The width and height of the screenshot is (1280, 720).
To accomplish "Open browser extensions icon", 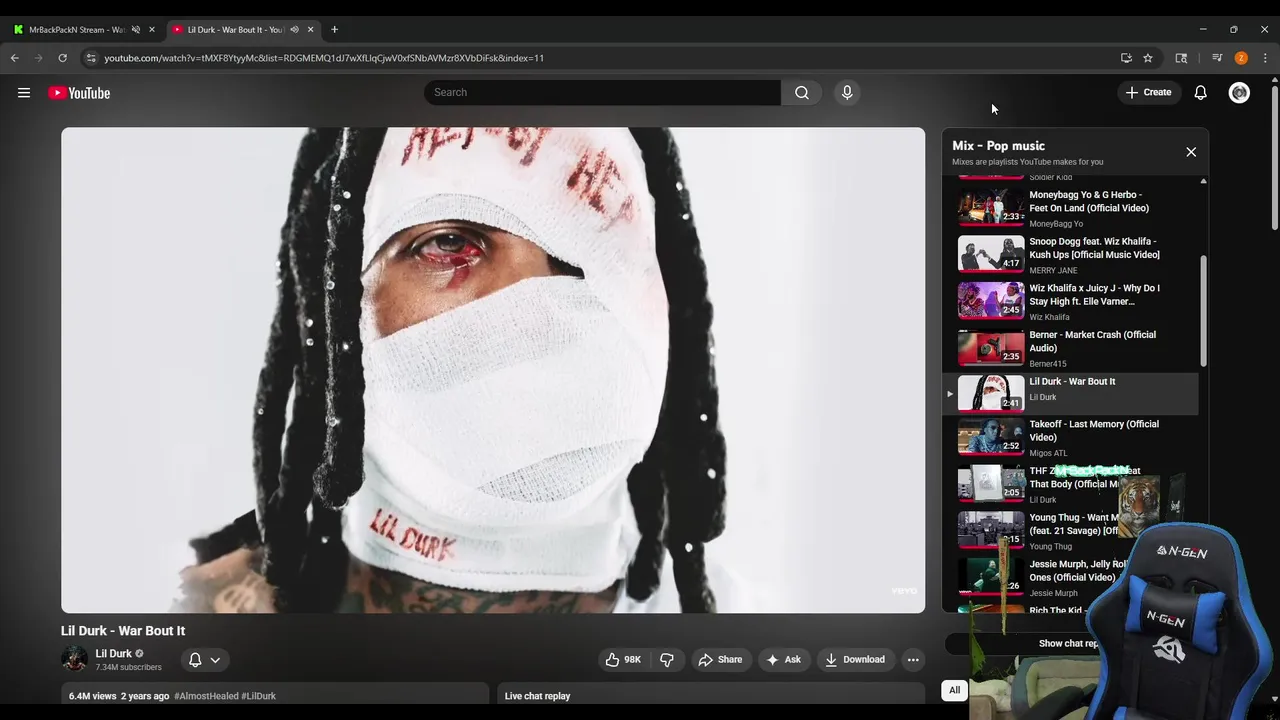I will pyautogui.click(x=1181, y=58).
